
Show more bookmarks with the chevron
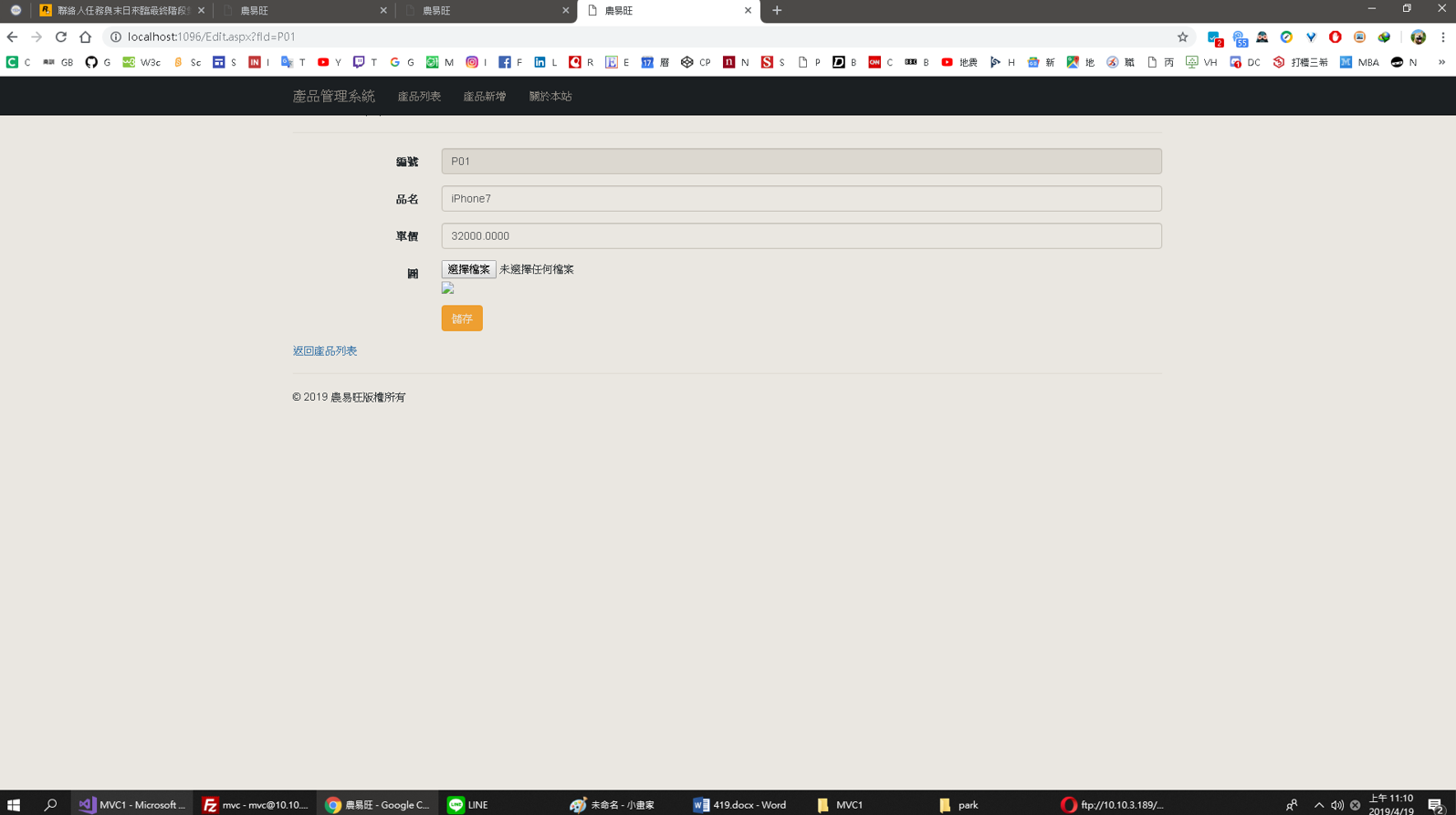tap(1441, 62)
